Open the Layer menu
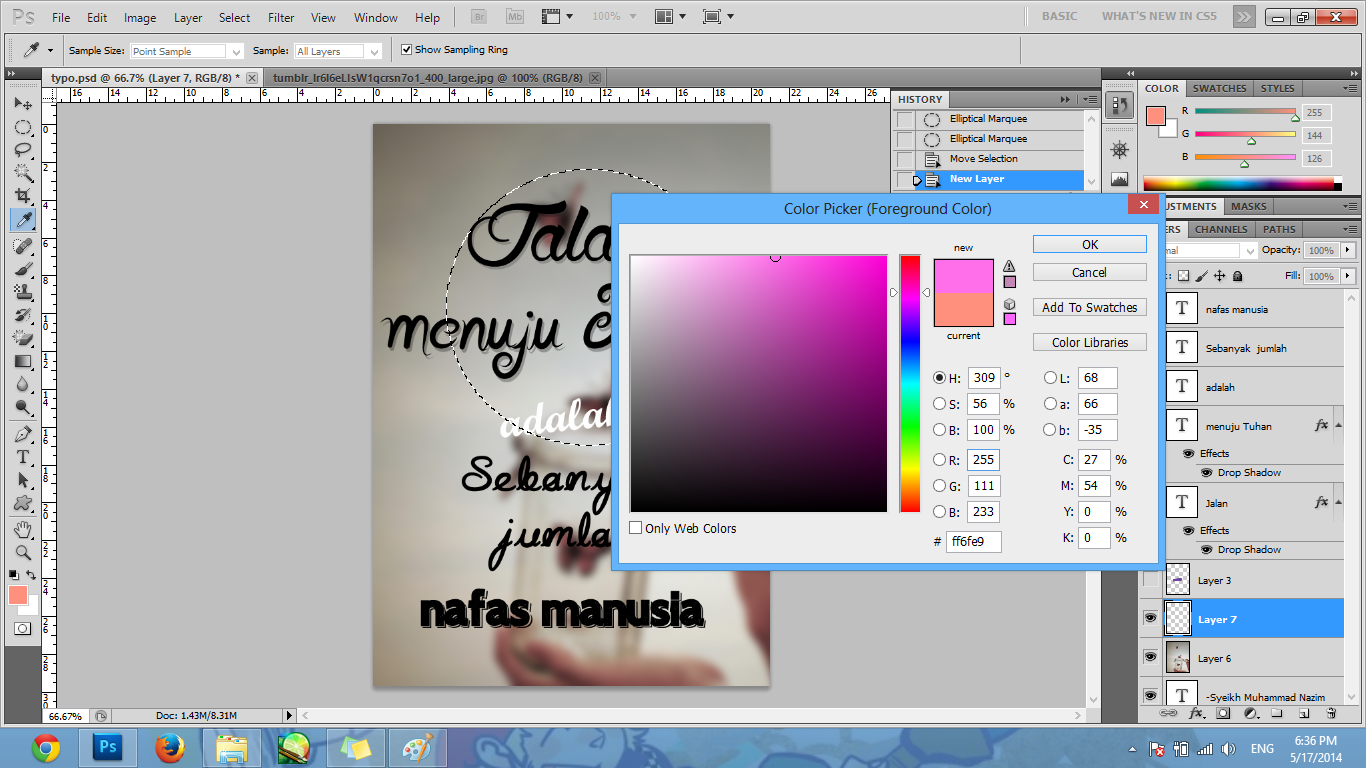This screenshot has width=1366, height=768. pos(188,18)
